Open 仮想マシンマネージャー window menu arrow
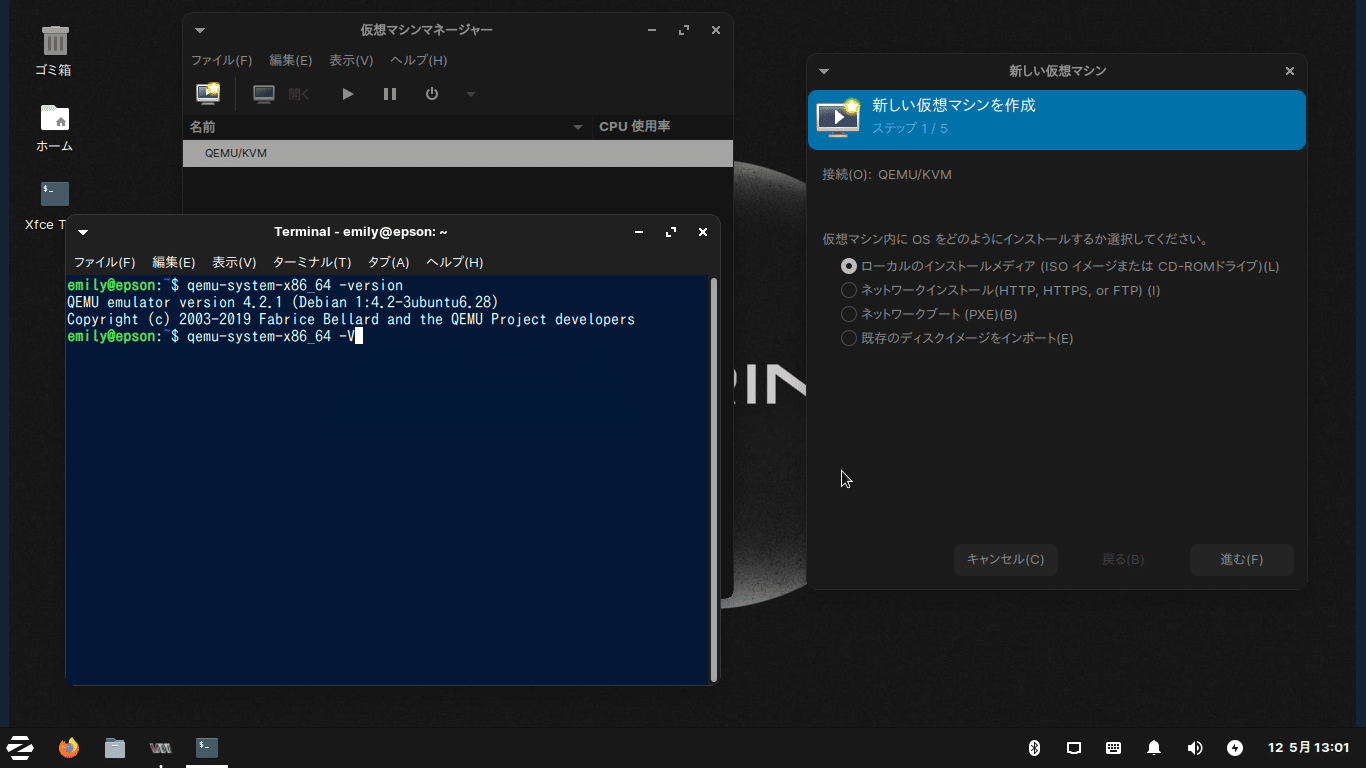This screenshot has height=768, width=1366. point(200,30)
